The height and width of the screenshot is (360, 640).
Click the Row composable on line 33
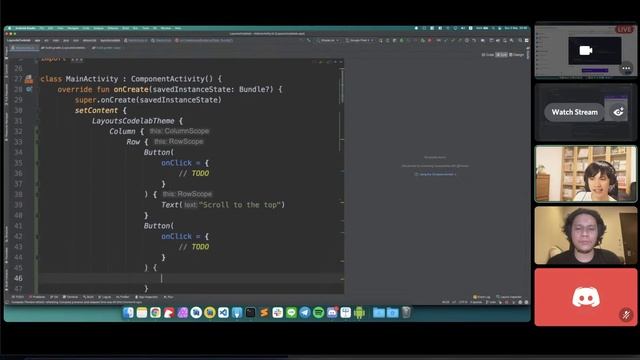coord(133,142)
